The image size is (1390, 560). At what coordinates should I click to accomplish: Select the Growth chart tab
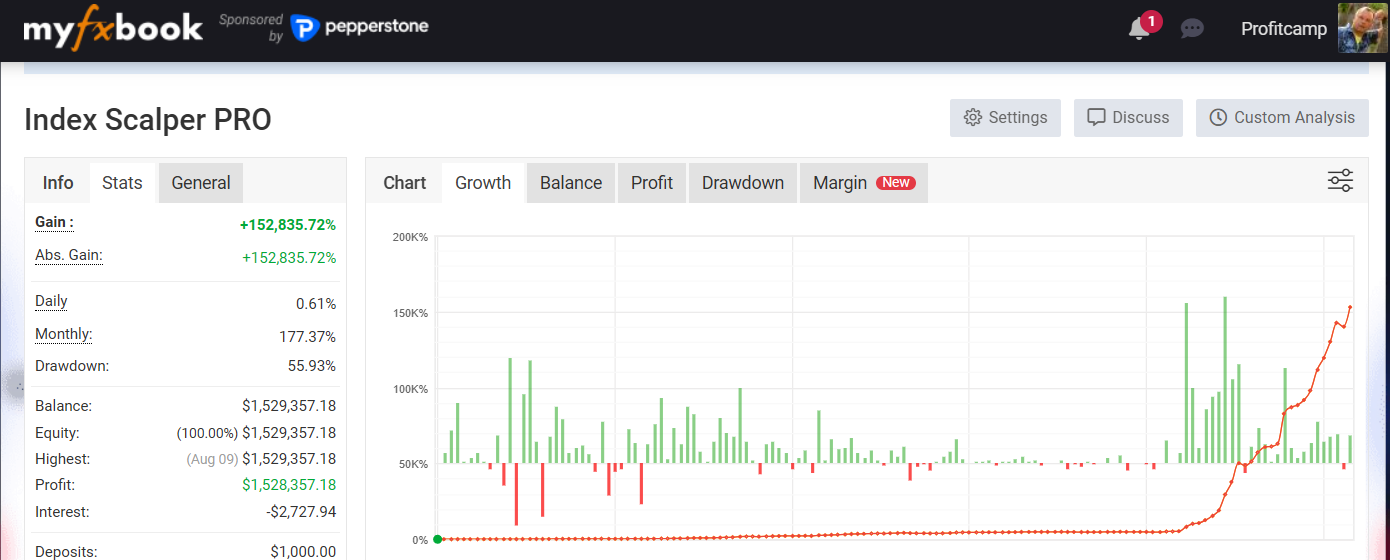point(483,183)
